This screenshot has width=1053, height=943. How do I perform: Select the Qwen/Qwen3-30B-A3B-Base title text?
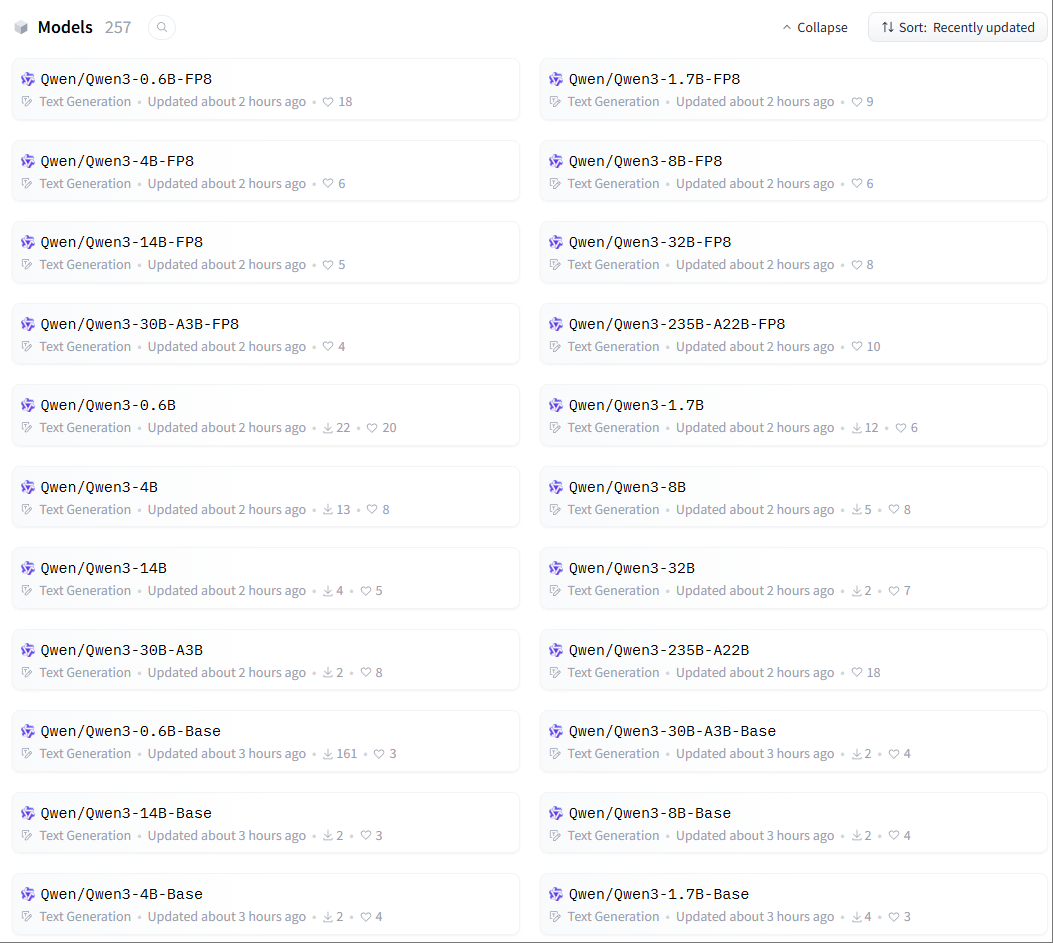(672, 731)
